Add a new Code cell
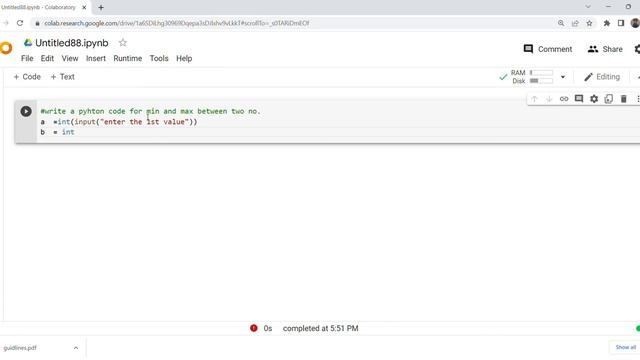This screenshot has height=360, width=640. 27,77
